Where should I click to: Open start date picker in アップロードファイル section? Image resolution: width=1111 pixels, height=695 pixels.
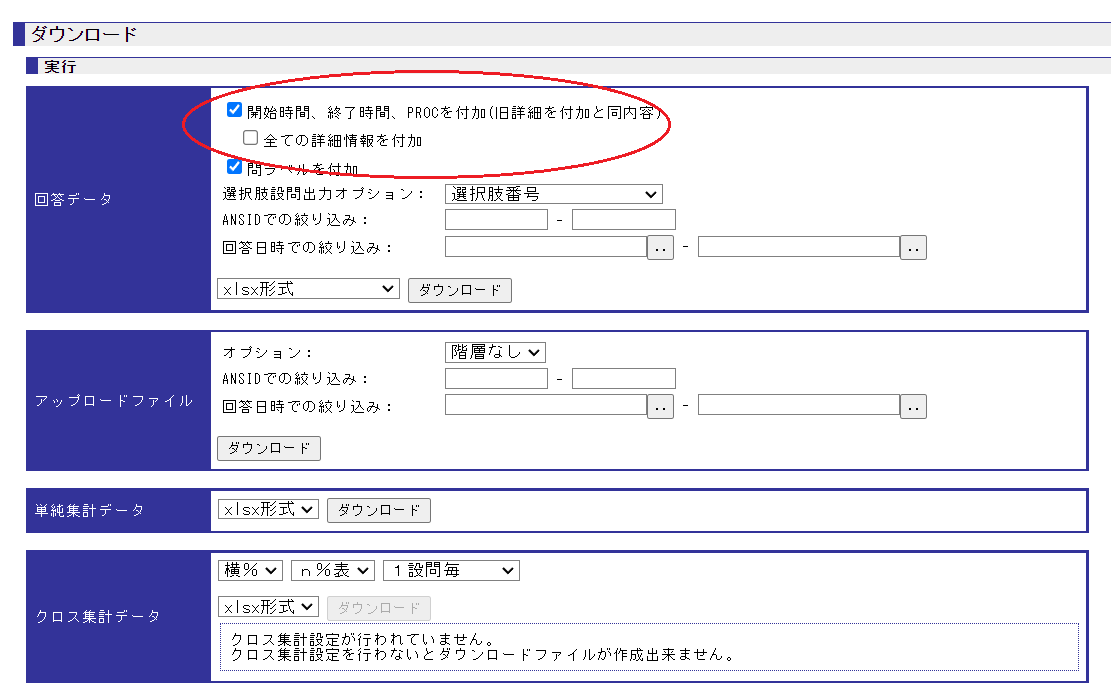coord(660,407)
